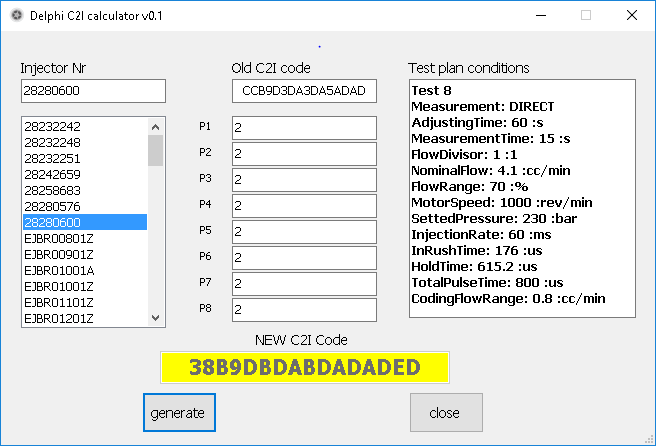Select injector 28232242 in the list
656x446 pixels.
[85, 126]
